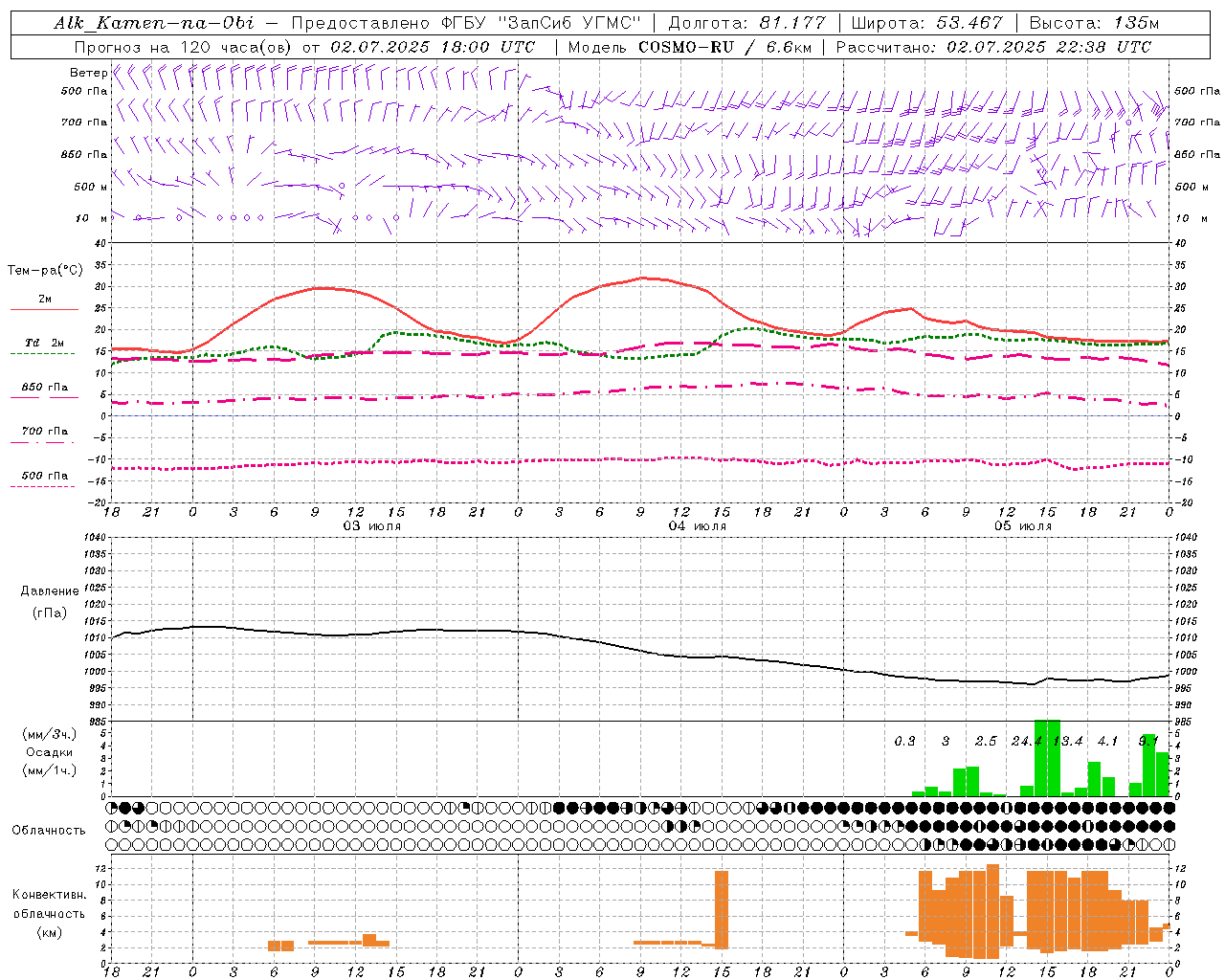Select the latitude value Широта: 53.467
Screen dimensions: 1225x980
(926, 23)
